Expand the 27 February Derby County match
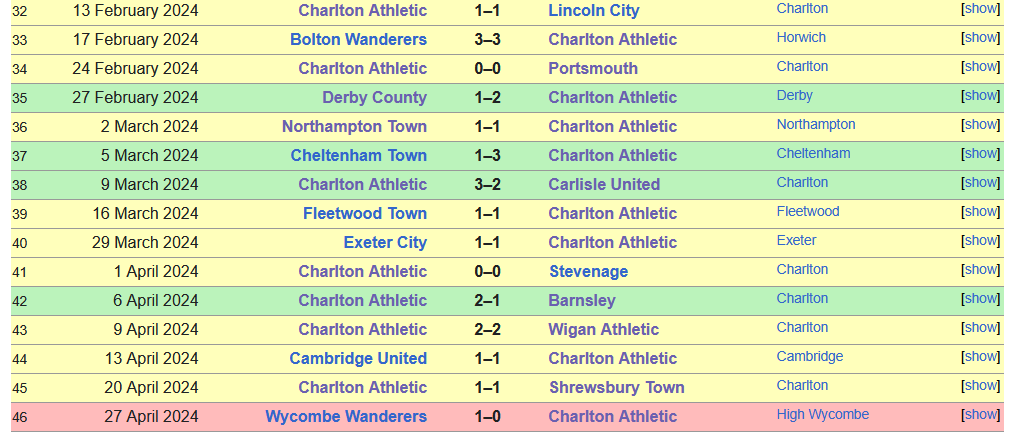 (981, 95)
